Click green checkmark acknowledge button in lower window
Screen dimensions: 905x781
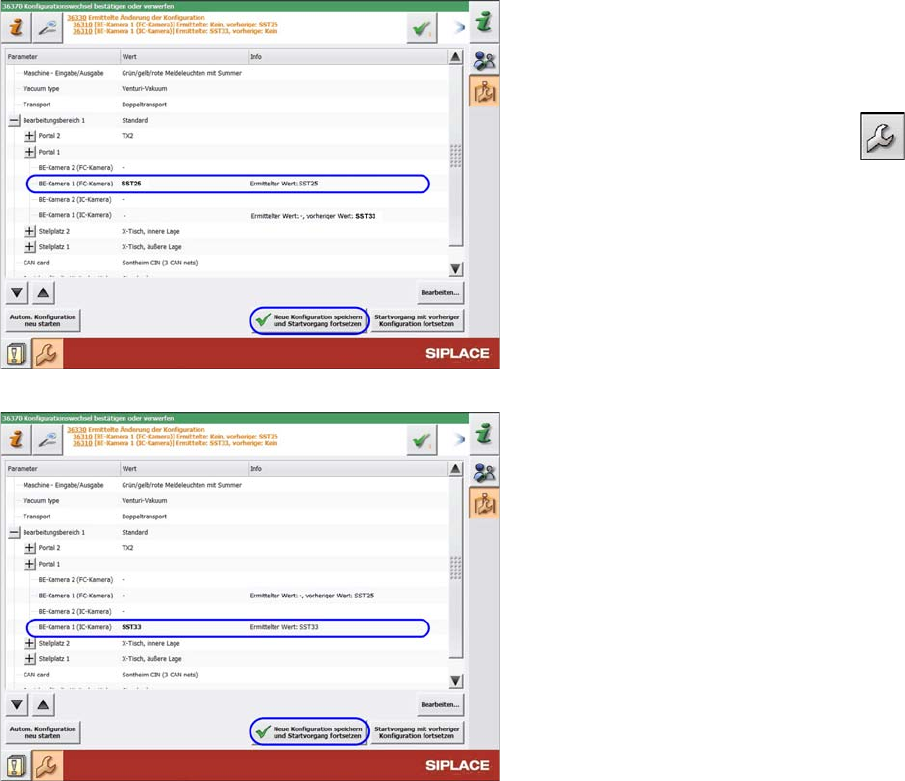(421, 440)
